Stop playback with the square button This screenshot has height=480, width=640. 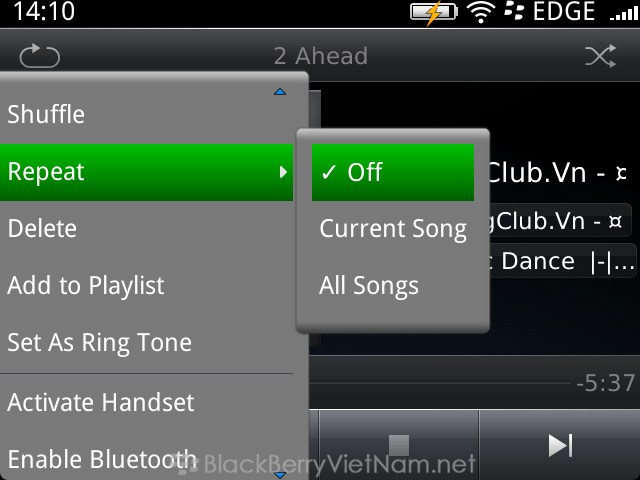pyautogui.click(x=399, y=445)
